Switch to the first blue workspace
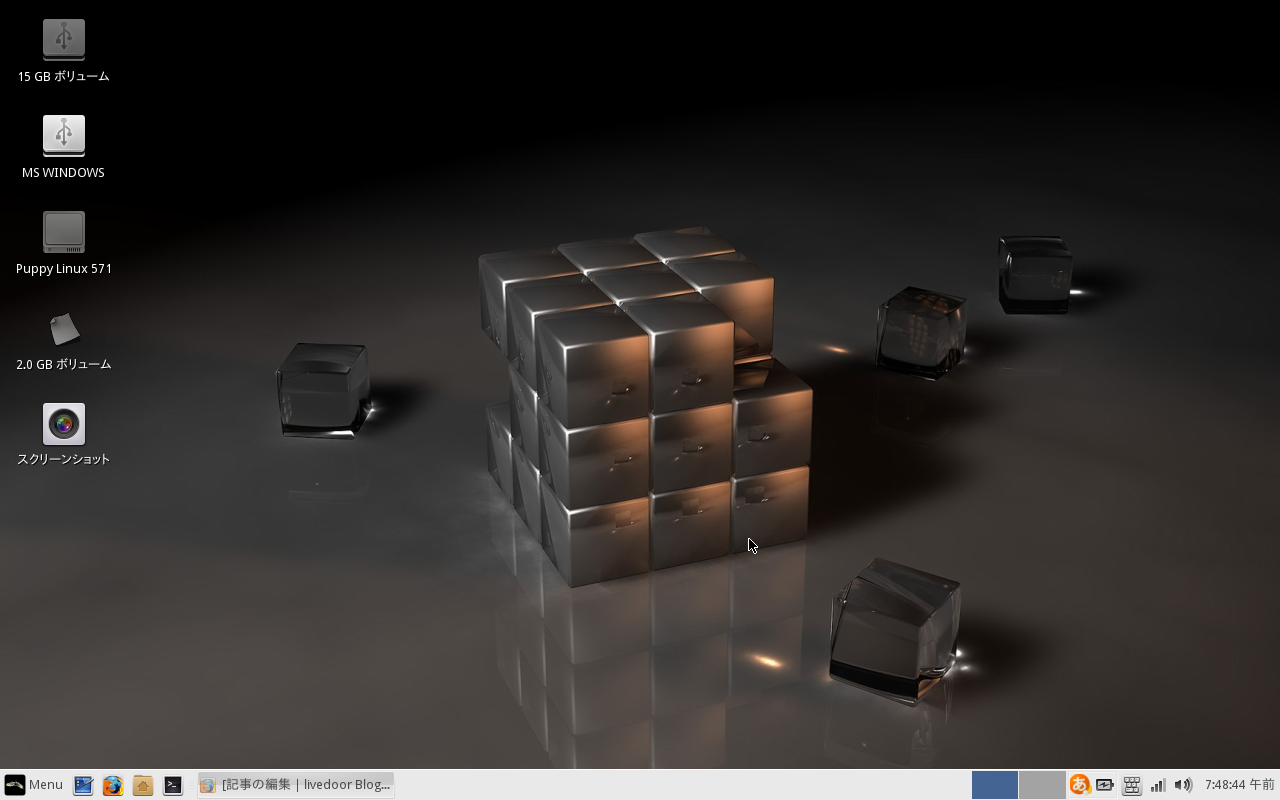The image size is (1280, 800). 995,785
